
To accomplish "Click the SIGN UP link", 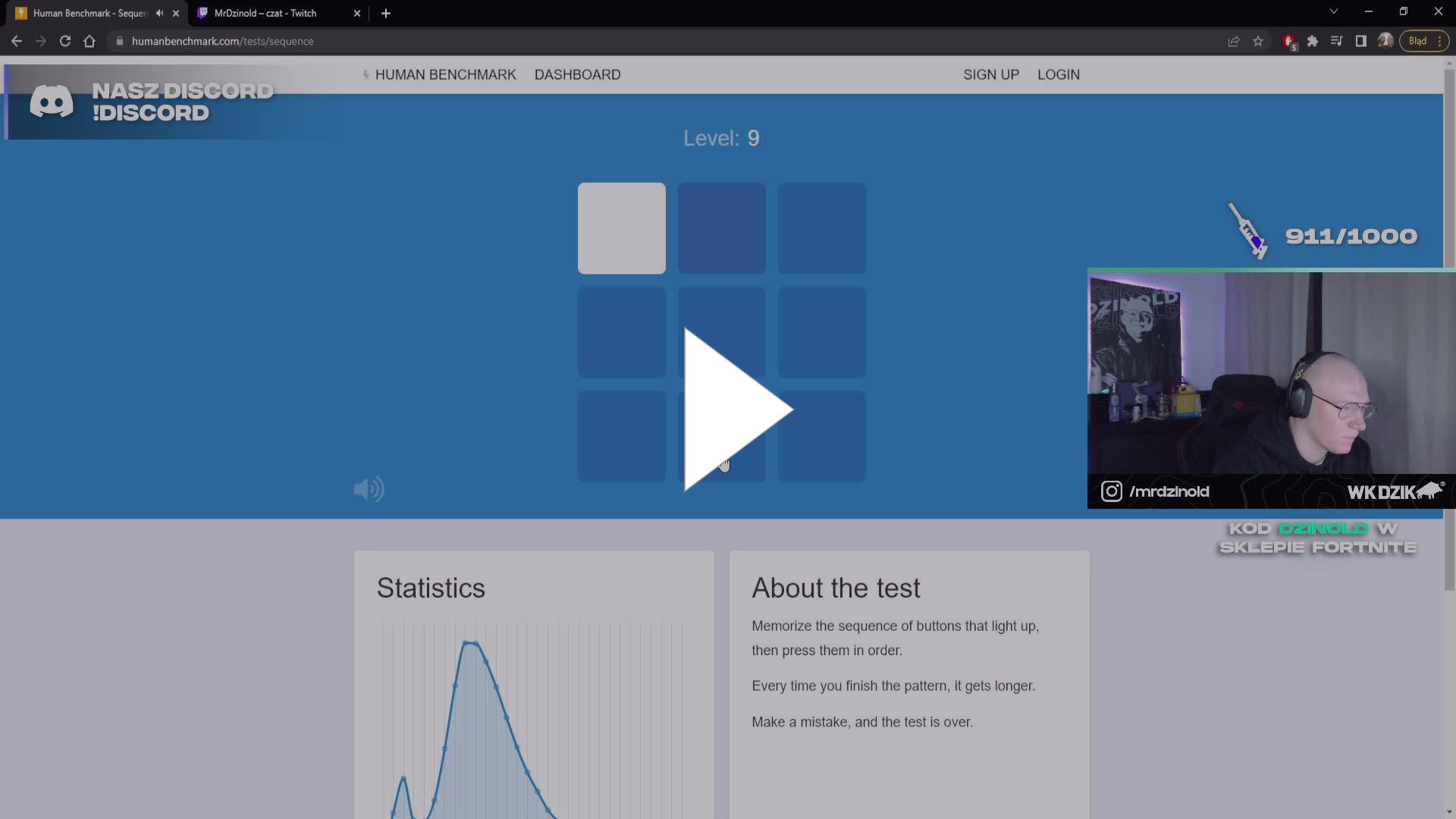I will click(x=990, y=74).
